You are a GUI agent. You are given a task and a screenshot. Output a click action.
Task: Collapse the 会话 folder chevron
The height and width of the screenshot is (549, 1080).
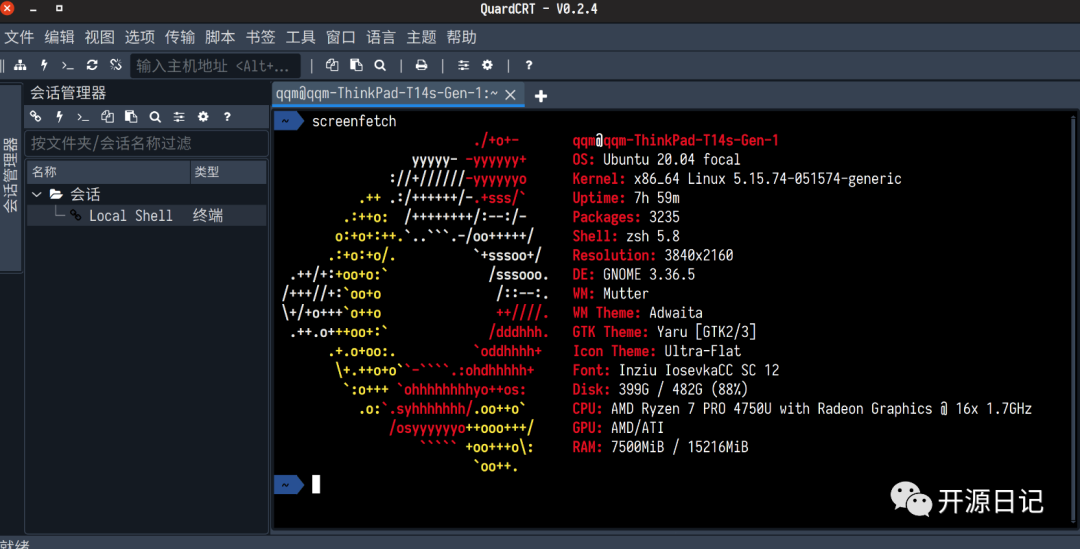click(37, 195)
